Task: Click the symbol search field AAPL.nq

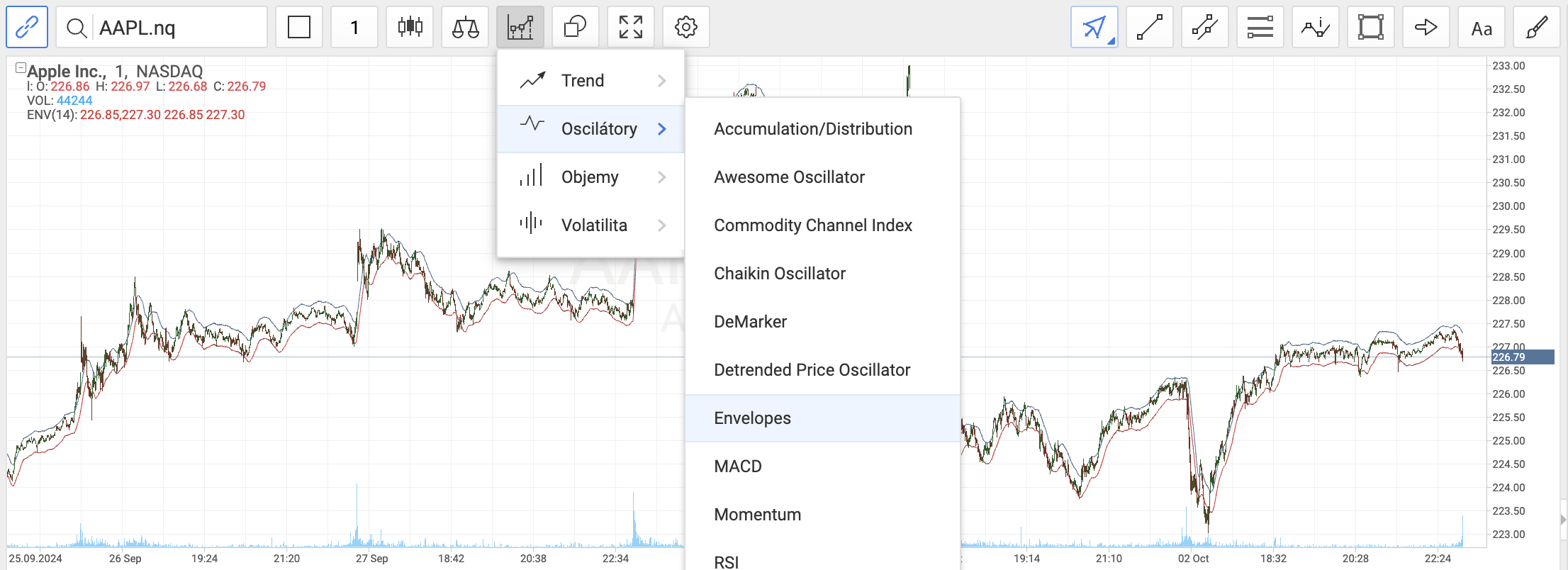Action: (x=162, y=28)
